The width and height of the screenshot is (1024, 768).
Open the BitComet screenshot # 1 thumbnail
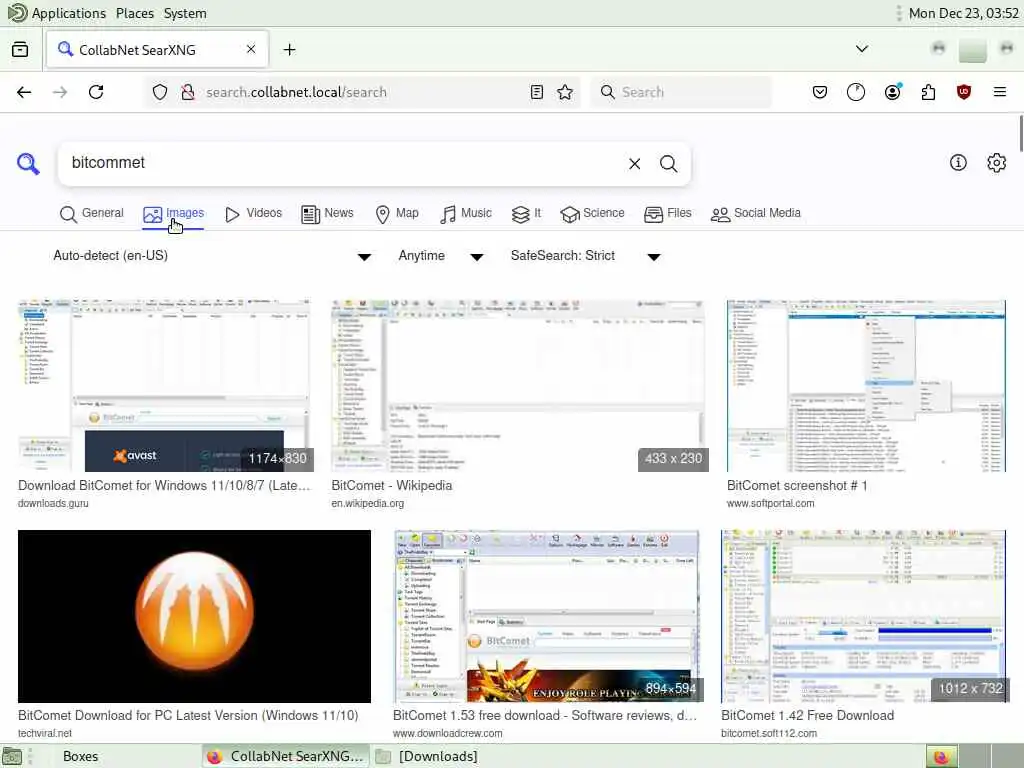click(x=866, y=386)
